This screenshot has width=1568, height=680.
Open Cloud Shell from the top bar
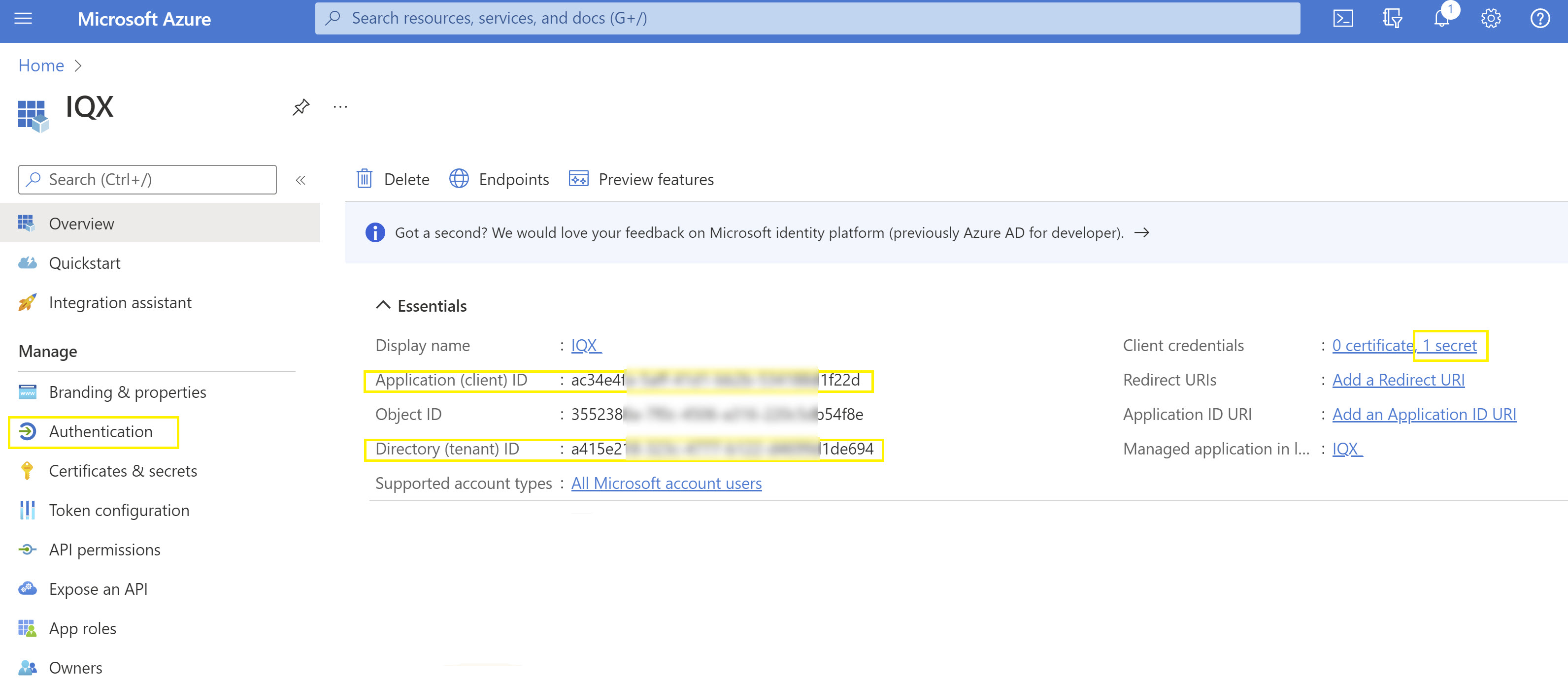(x=1343, y=18)
